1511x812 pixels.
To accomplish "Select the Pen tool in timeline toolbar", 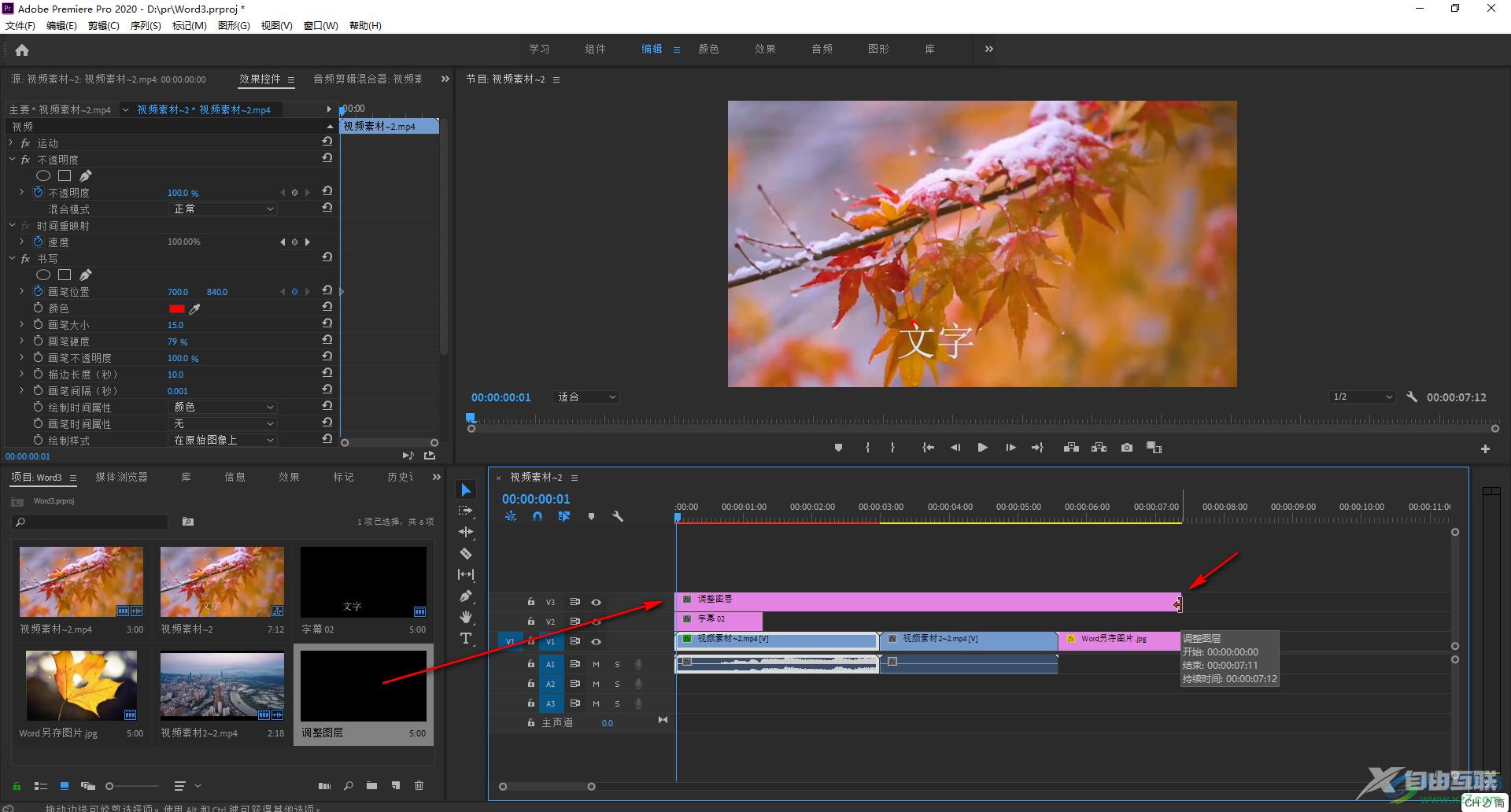I will (466, 596).
